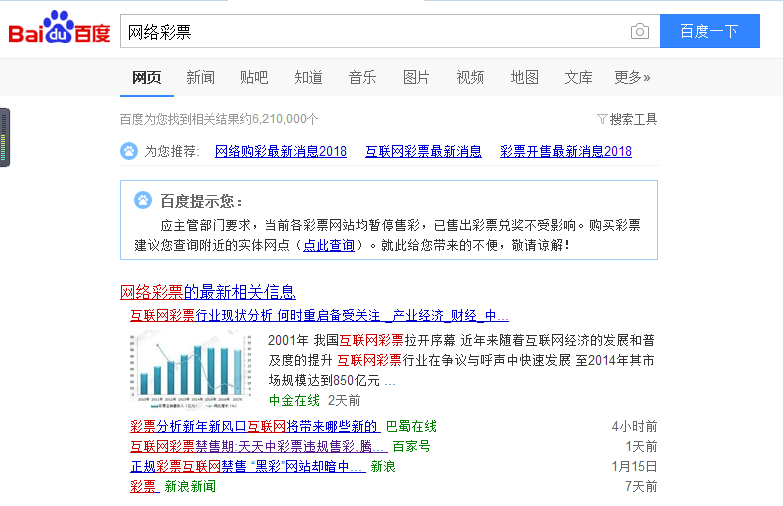Click the 1月15日 date text

click(634, 467)
